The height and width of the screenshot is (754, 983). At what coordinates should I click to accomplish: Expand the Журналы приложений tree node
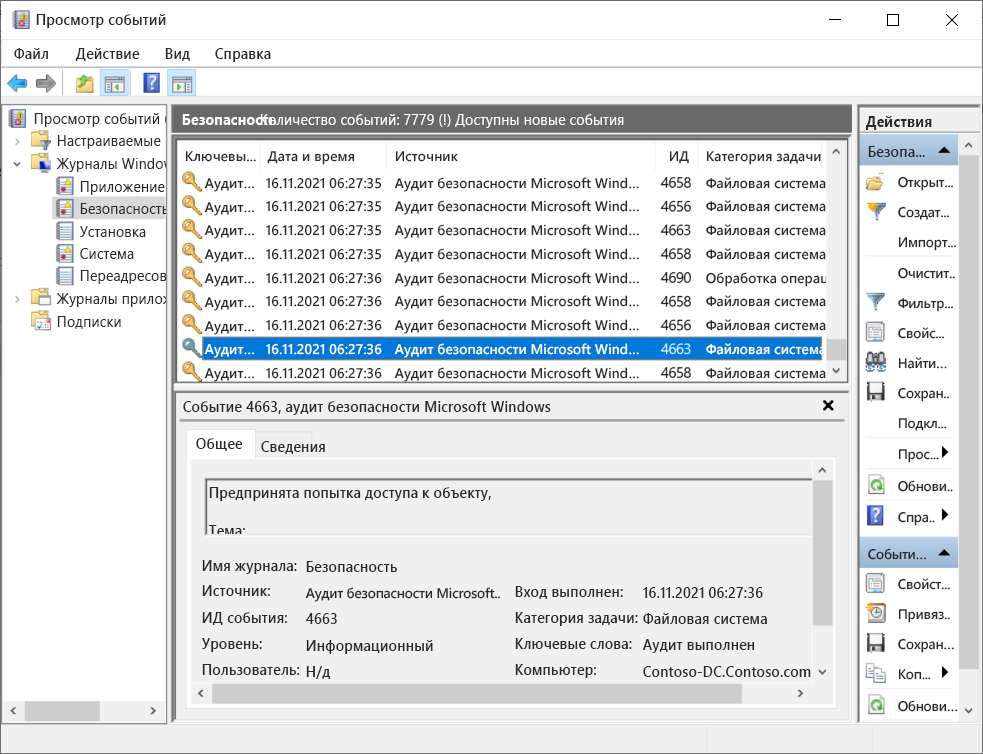pos(18,300)
